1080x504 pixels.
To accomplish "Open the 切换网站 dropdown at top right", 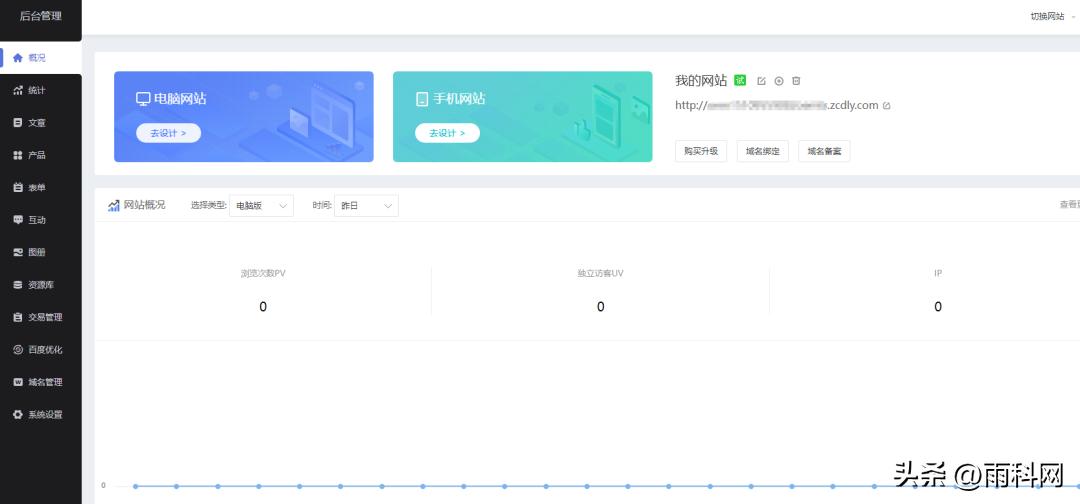I will 1052,17.
